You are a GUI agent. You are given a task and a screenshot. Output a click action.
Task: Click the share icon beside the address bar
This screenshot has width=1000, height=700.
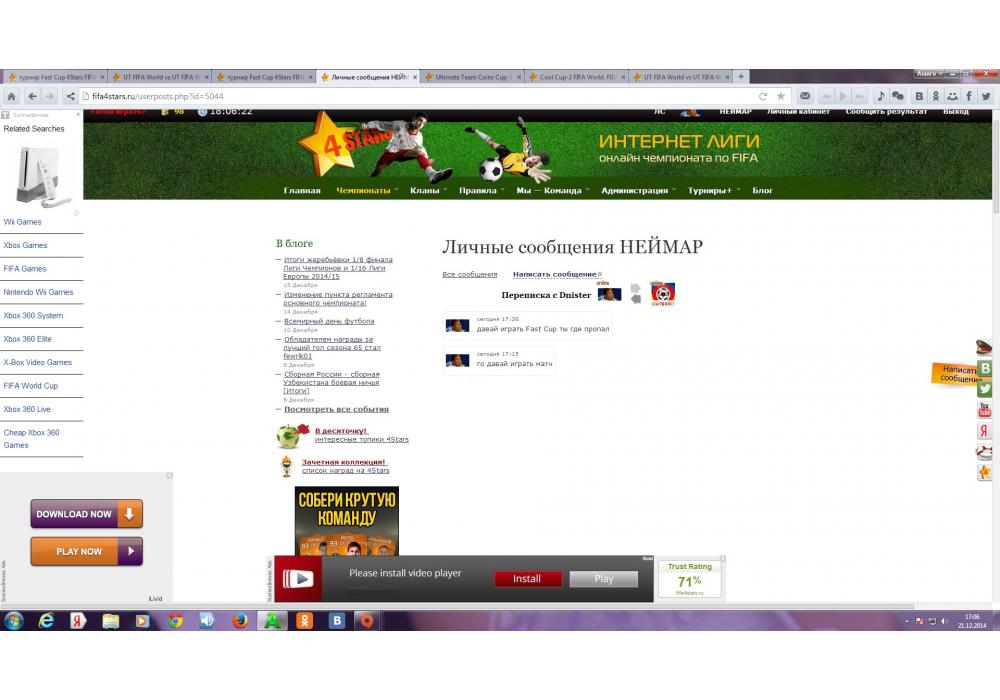70,96
